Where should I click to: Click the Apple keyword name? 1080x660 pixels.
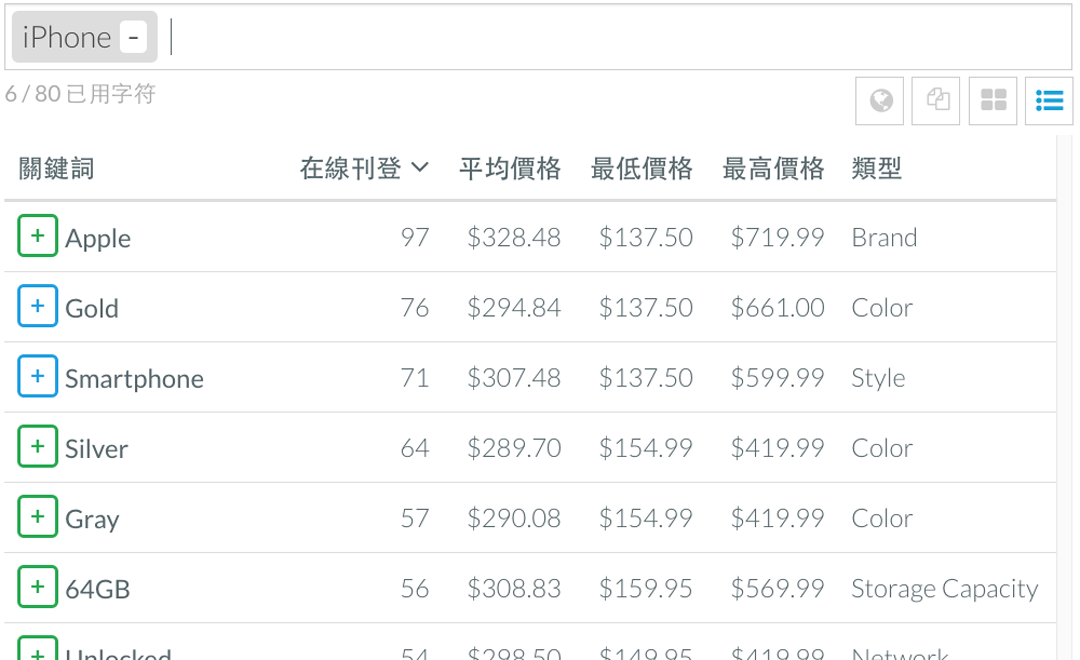tap(98, 238)
